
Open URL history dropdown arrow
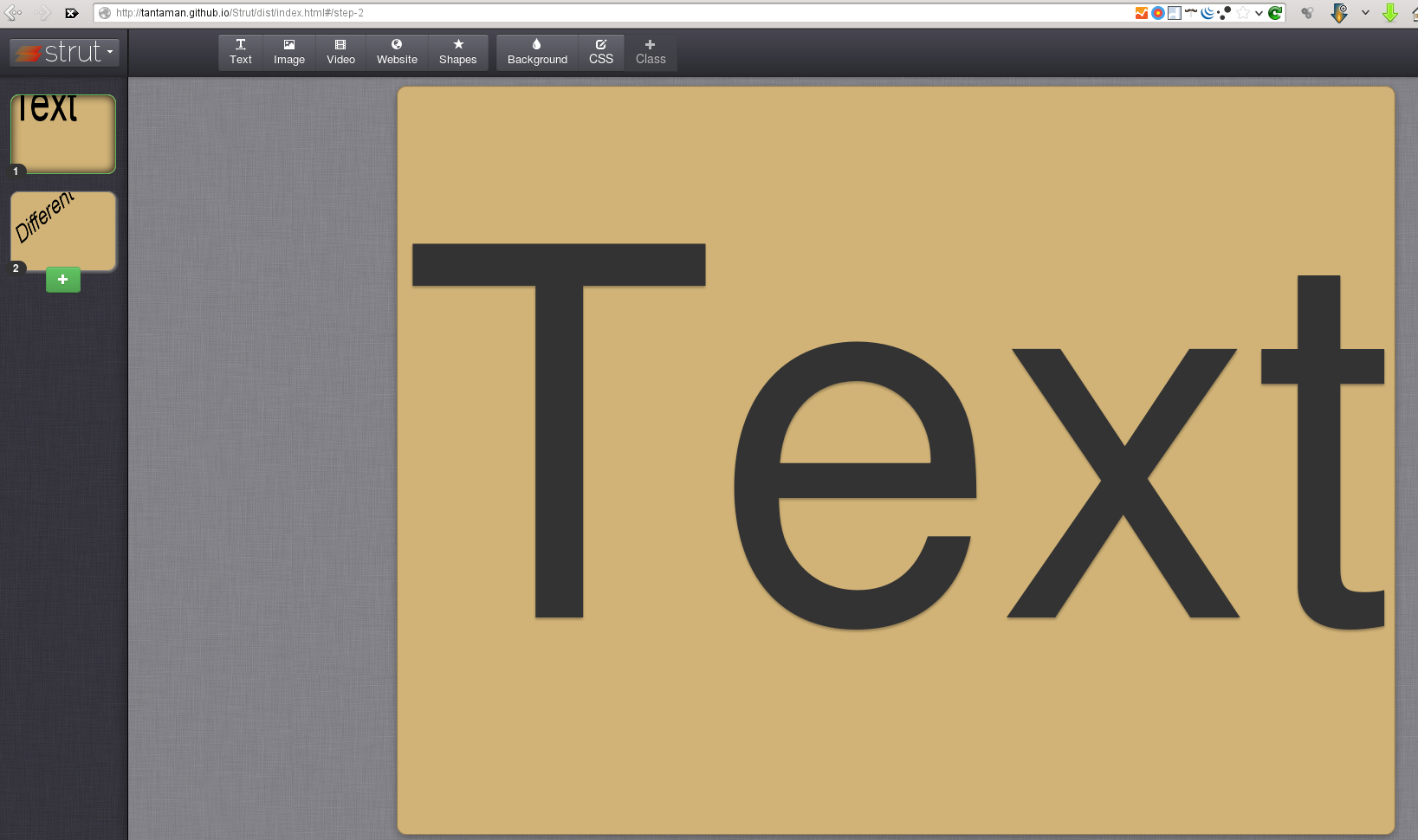1259,13
